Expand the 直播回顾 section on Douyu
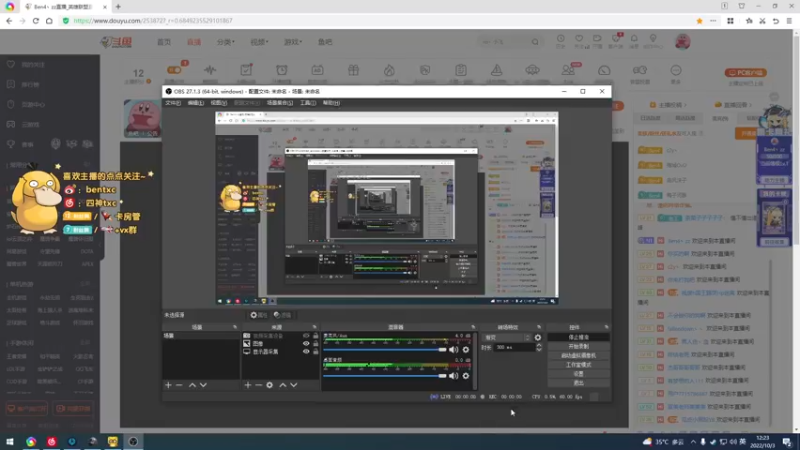The image size is (800, 450). pos(734,105)
